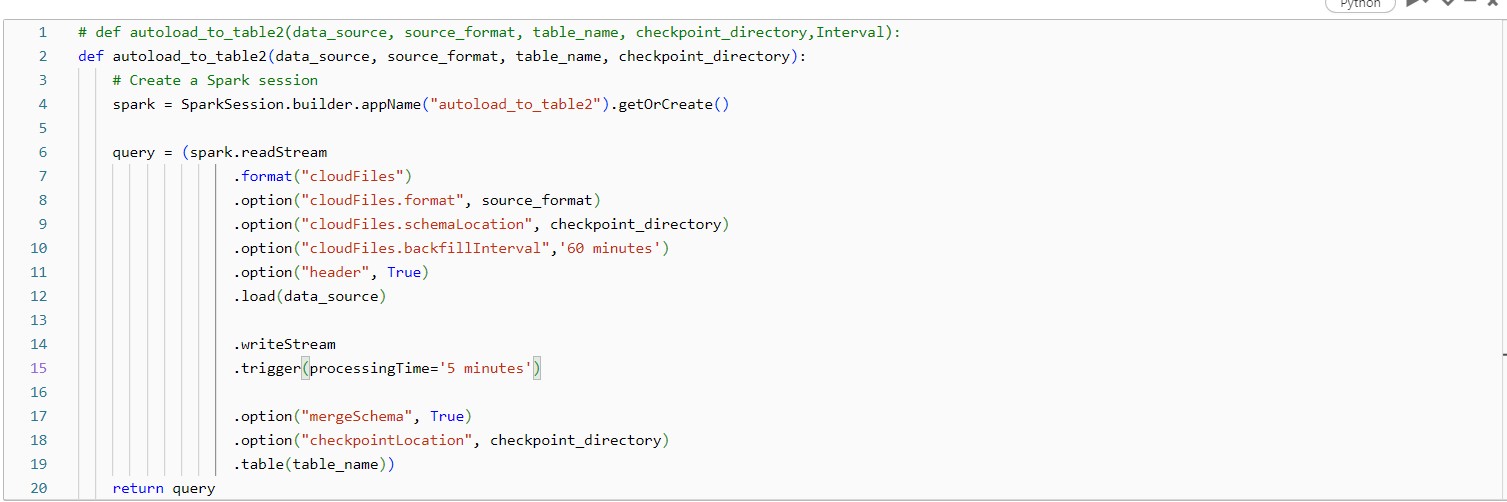1507x502 pixels.
Task: Delete the cell with the X icon
Action: 1494,4
